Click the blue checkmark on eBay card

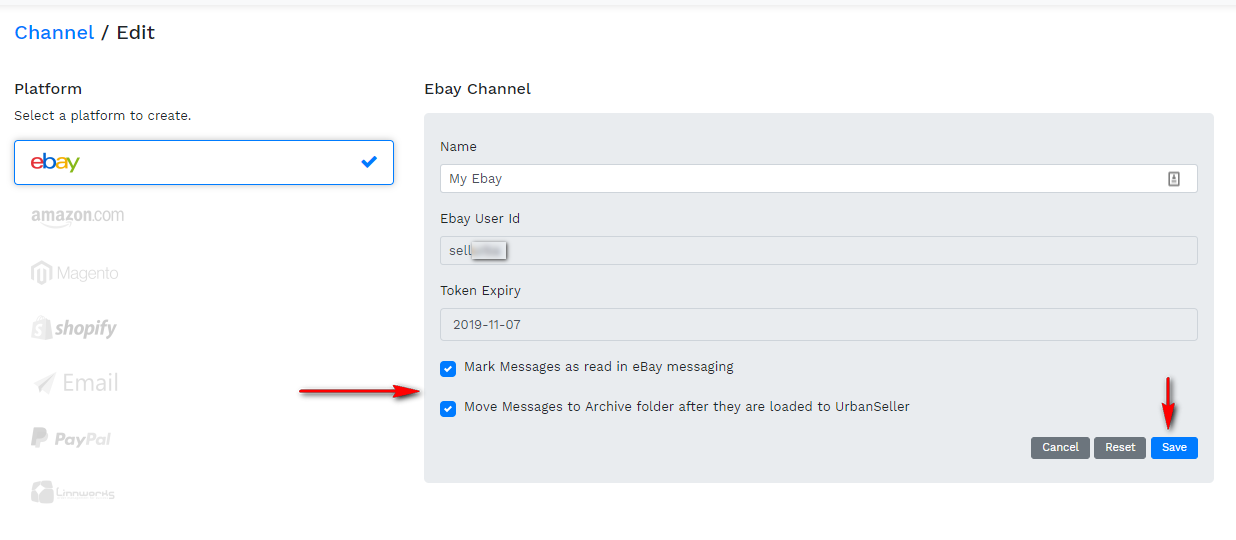click(x=369, y=162)
